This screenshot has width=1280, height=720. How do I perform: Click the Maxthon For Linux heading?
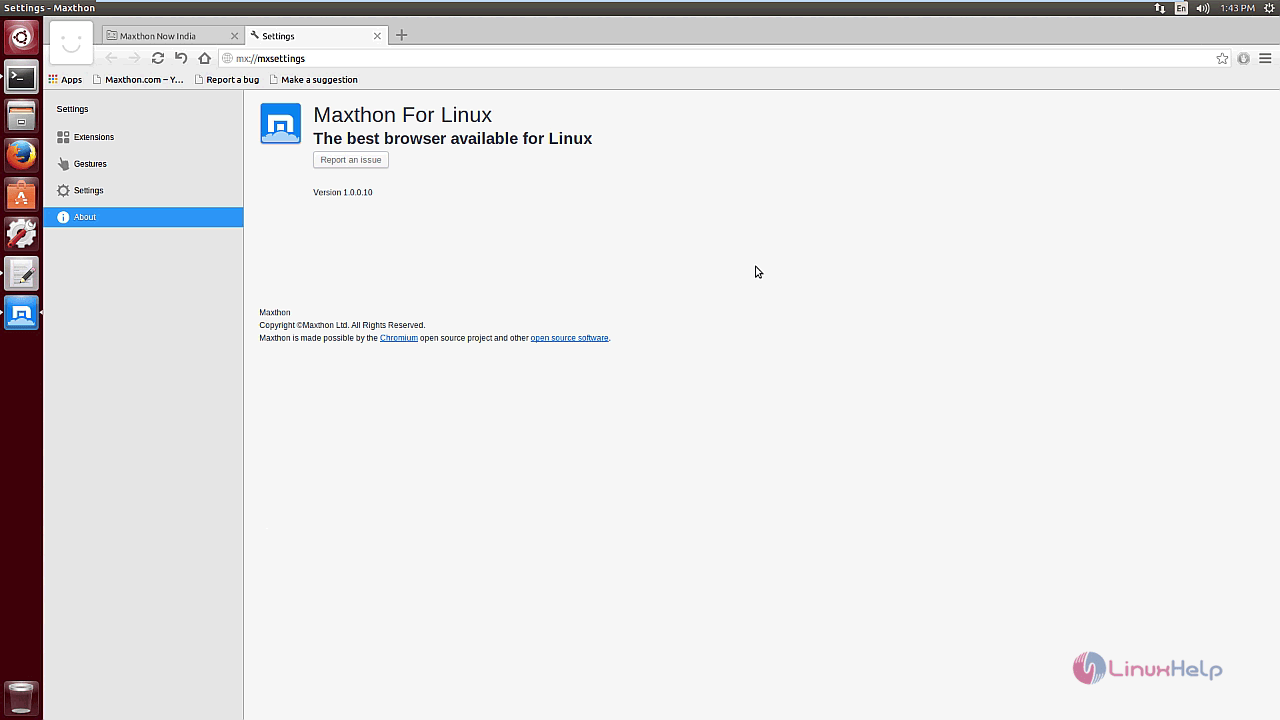coord(403,115)
